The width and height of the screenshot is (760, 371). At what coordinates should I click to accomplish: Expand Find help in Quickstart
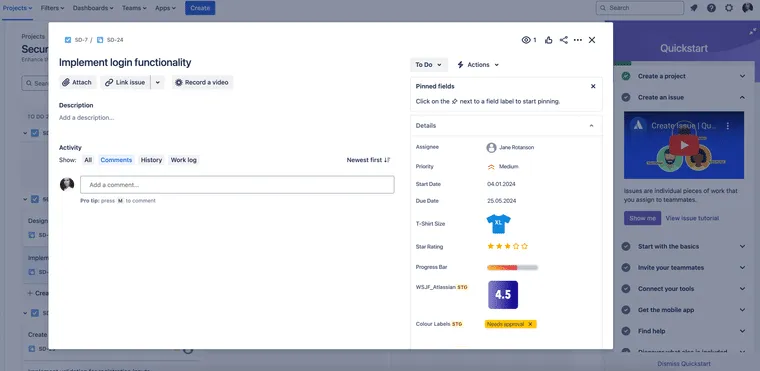[742, 331]
